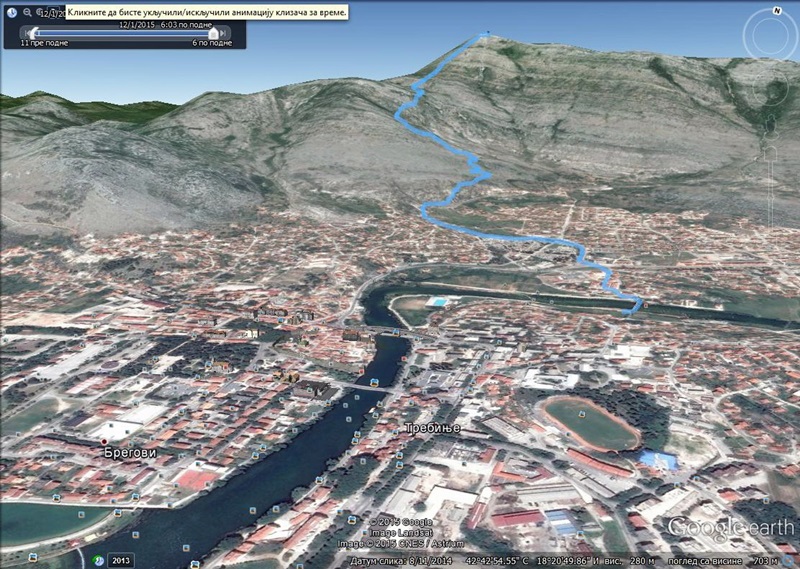Click the N north compass marker

click(x=776, y=10)
